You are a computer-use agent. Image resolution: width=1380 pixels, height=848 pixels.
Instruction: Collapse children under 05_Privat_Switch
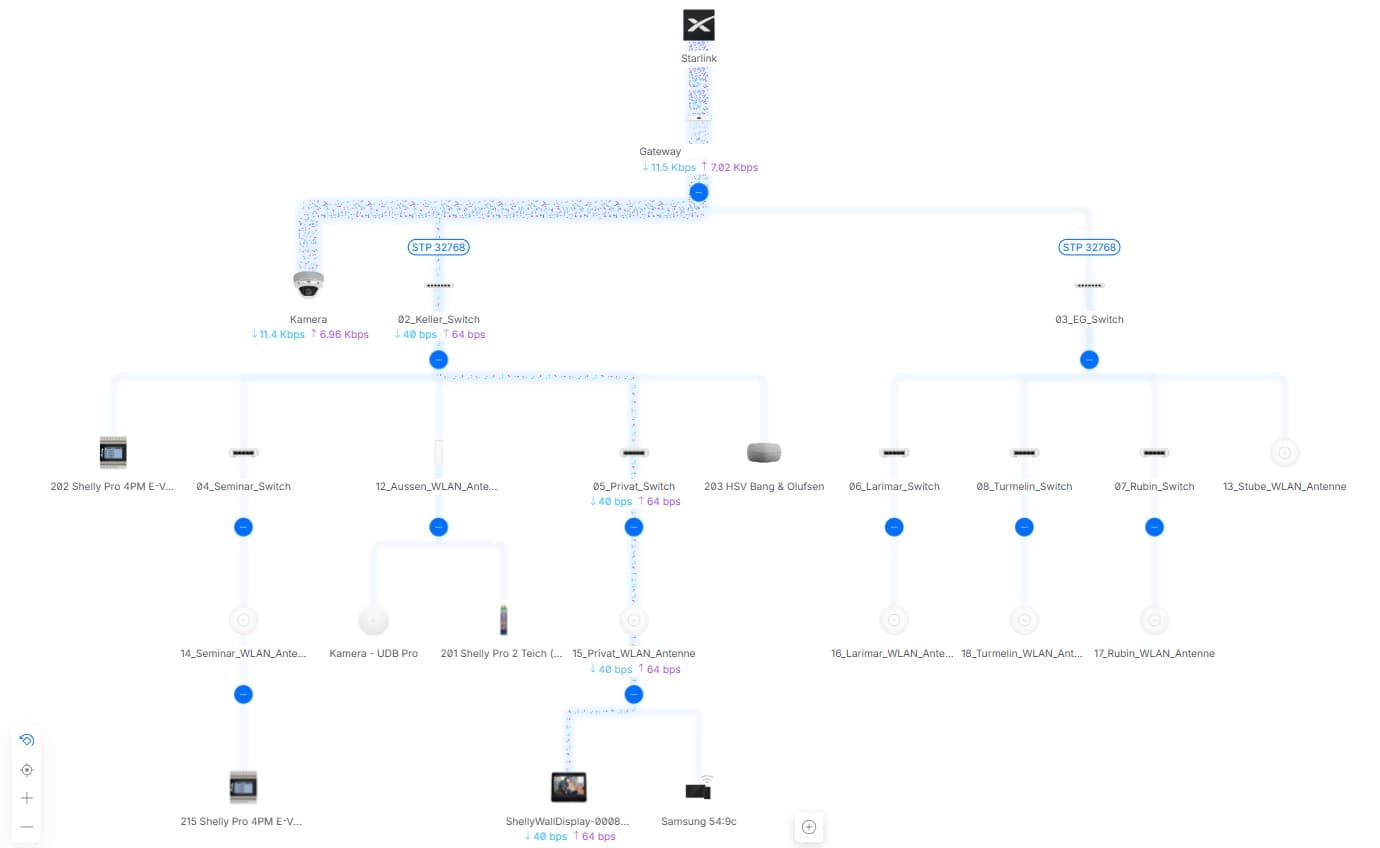633,527
